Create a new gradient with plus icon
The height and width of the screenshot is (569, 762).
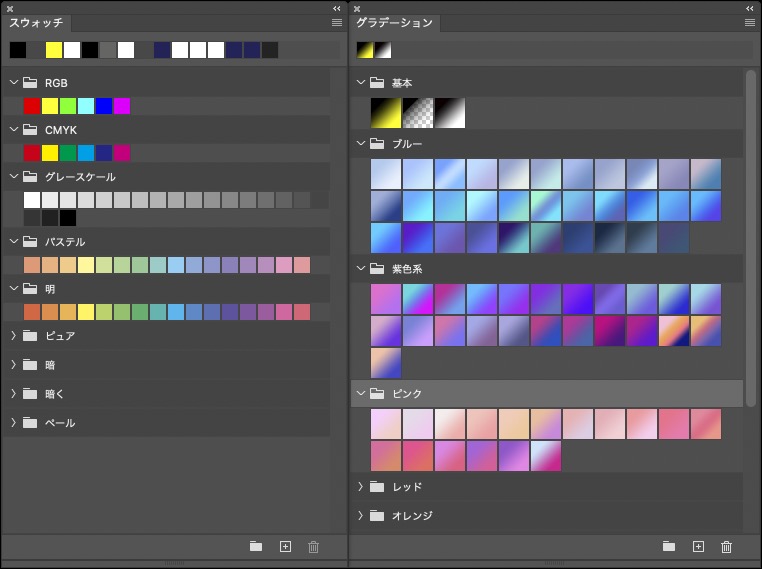pos(698,546)
